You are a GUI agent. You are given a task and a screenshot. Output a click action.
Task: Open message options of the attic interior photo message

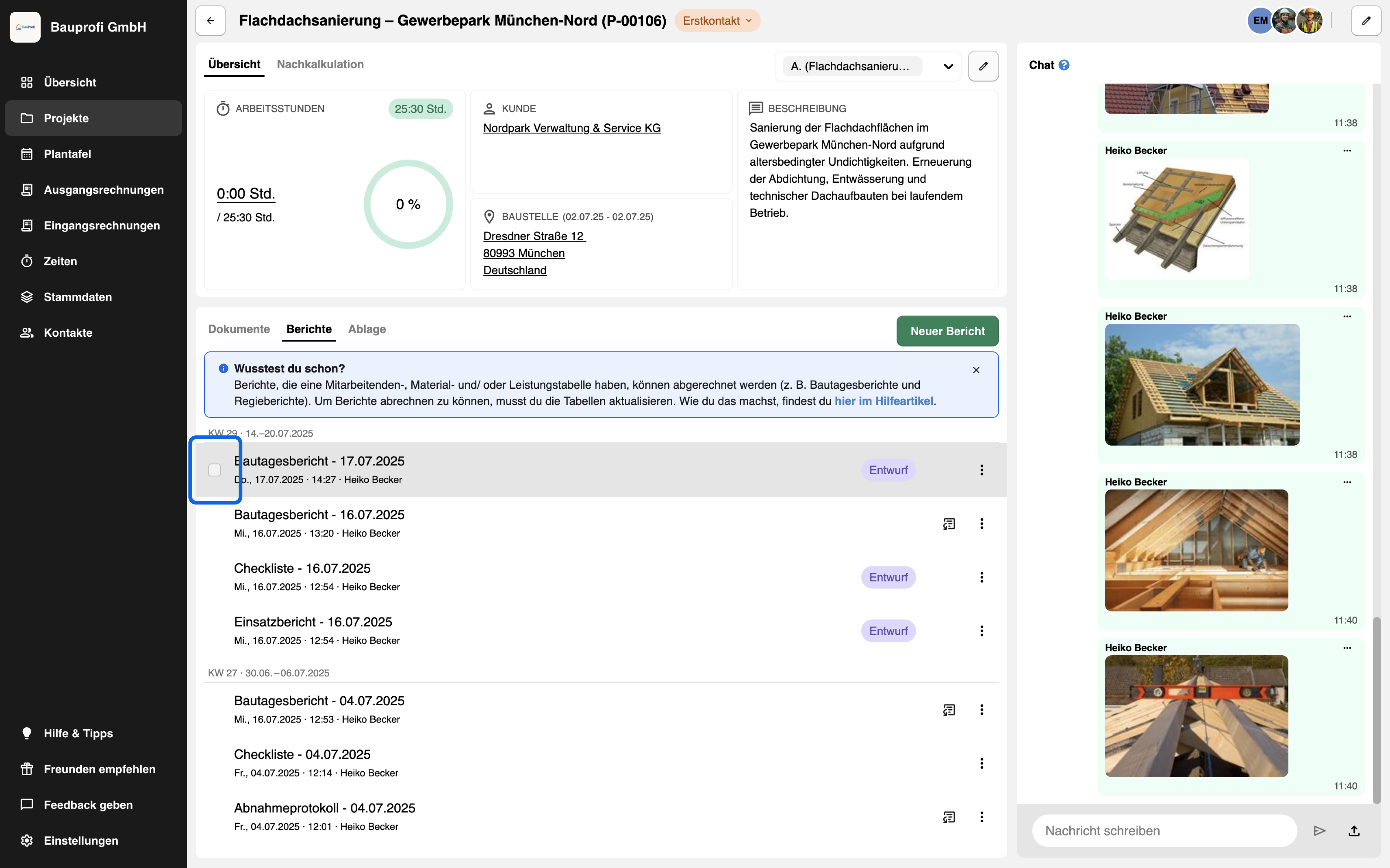click(x=1347, y=482)
